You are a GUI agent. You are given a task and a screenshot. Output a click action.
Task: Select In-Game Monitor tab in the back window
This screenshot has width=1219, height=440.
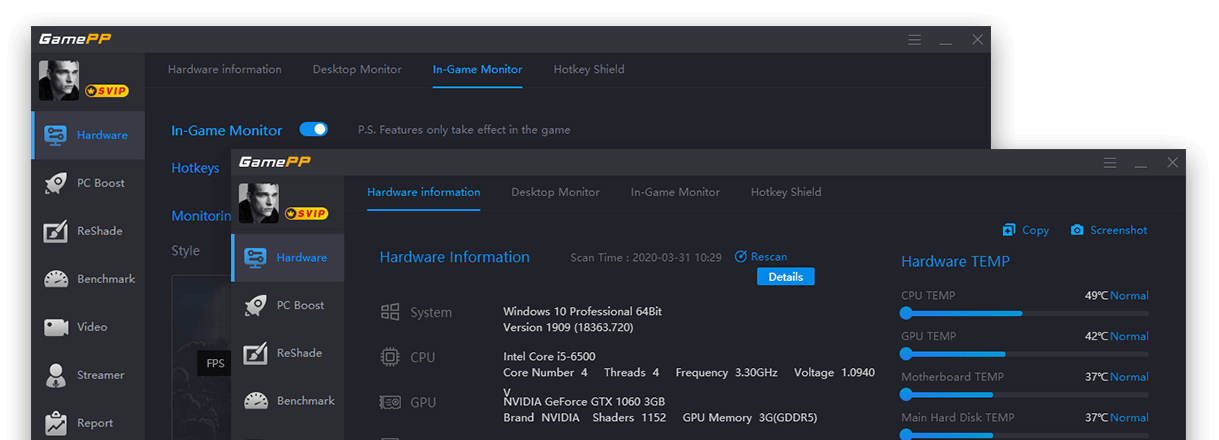[477, 69]
